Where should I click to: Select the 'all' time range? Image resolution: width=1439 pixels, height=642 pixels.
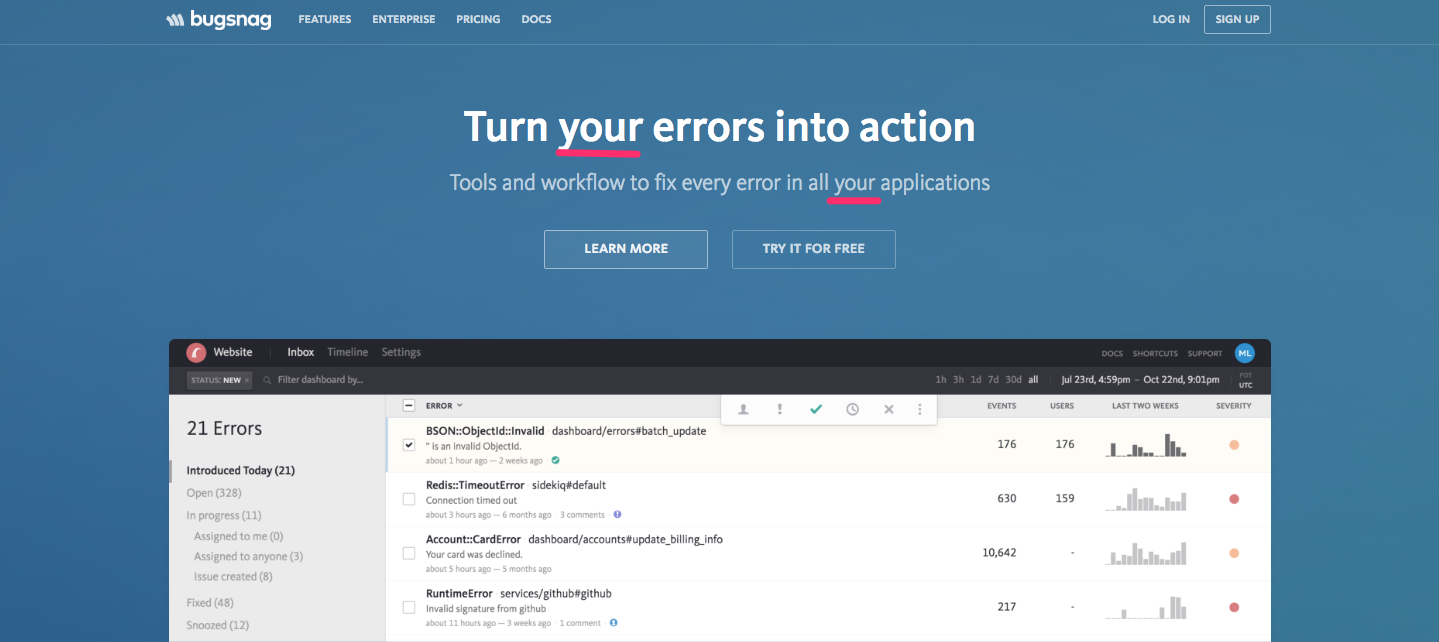pos(1033,380)
